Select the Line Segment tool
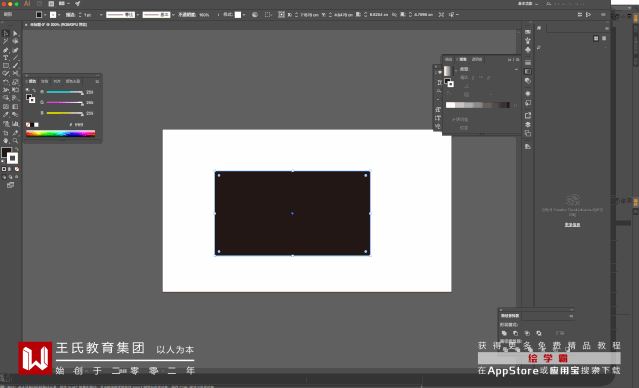This screenshot has height=388, width=639. [x=15, y=58]
